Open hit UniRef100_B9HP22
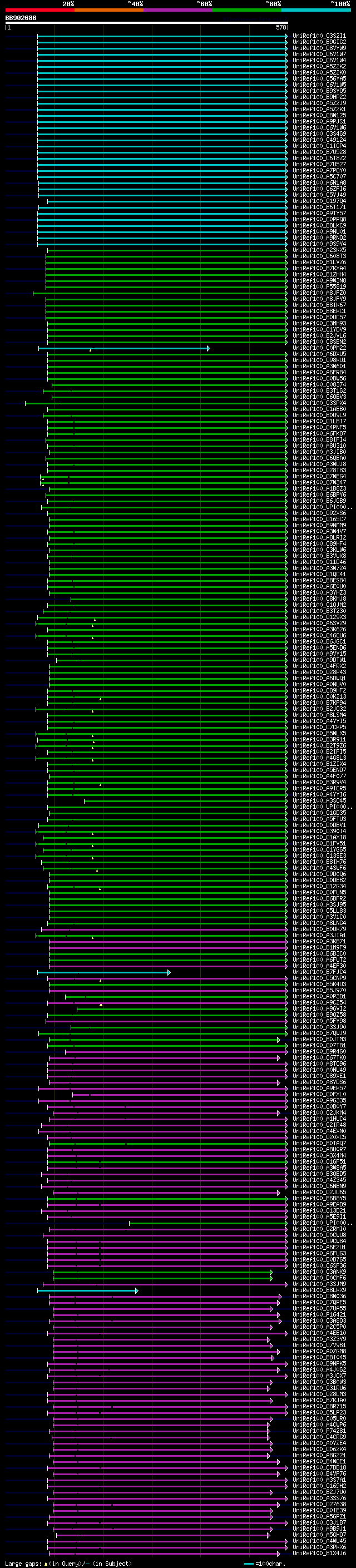Image resolution: width=356 pixels, height=1568 pixels. click(319, 97)
